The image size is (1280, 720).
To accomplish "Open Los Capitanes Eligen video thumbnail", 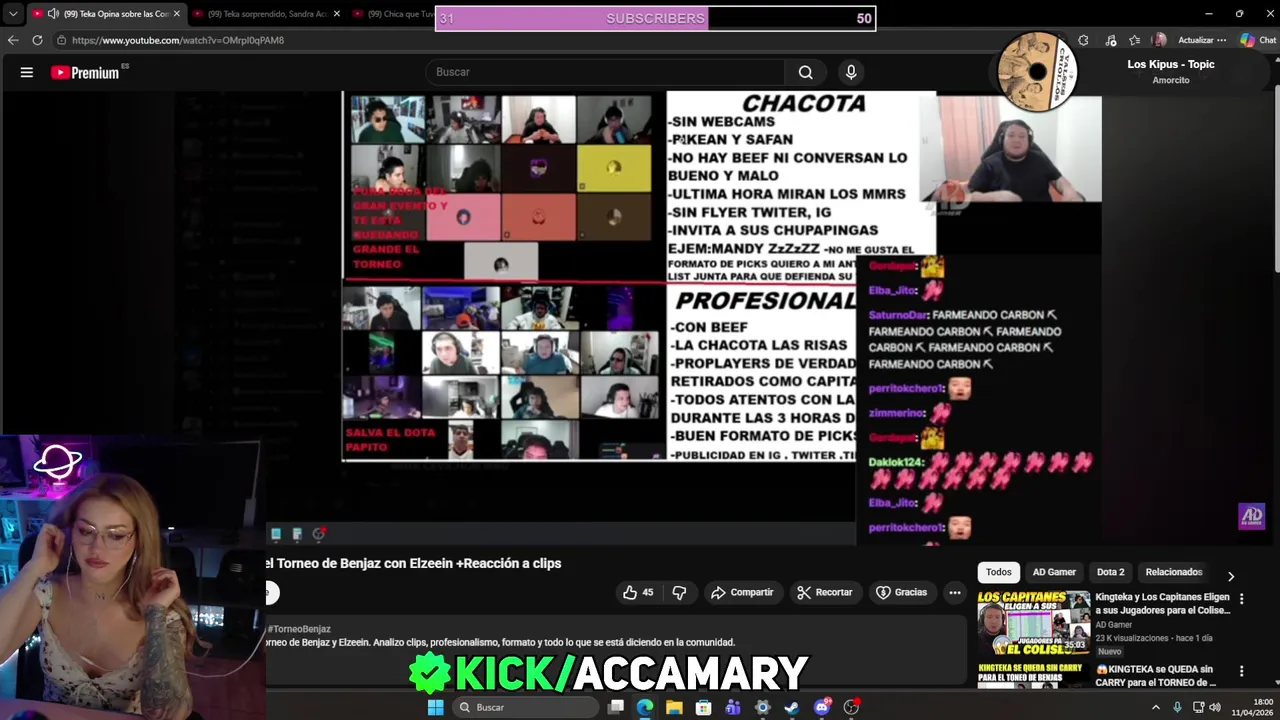I will click(1034, 622).
